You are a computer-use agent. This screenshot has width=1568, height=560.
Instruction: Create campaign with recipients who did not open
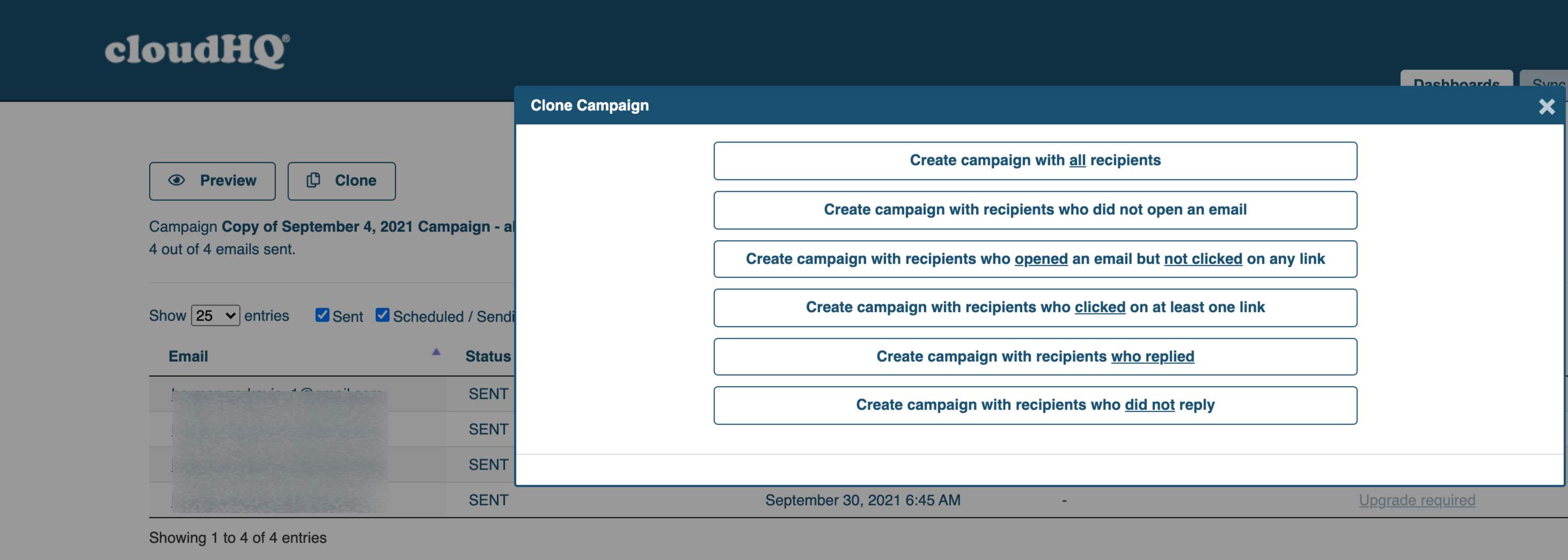[x=1035, y=210]
